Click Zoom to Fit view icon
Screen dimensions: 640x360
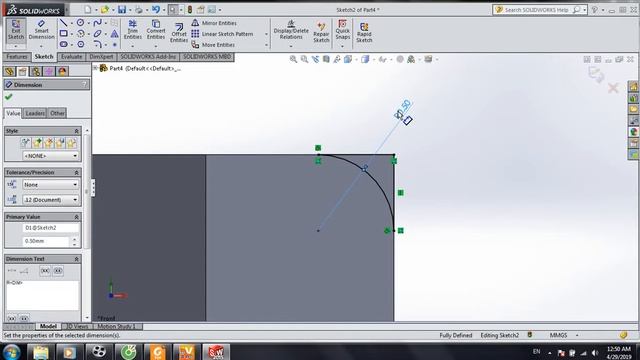tap(293, 59)
